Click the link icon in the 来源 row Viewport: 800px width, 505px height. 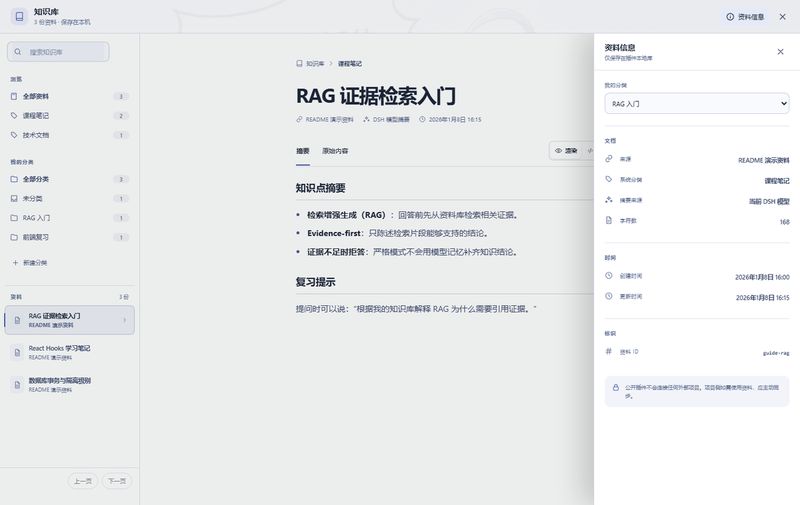click(609, 159)
